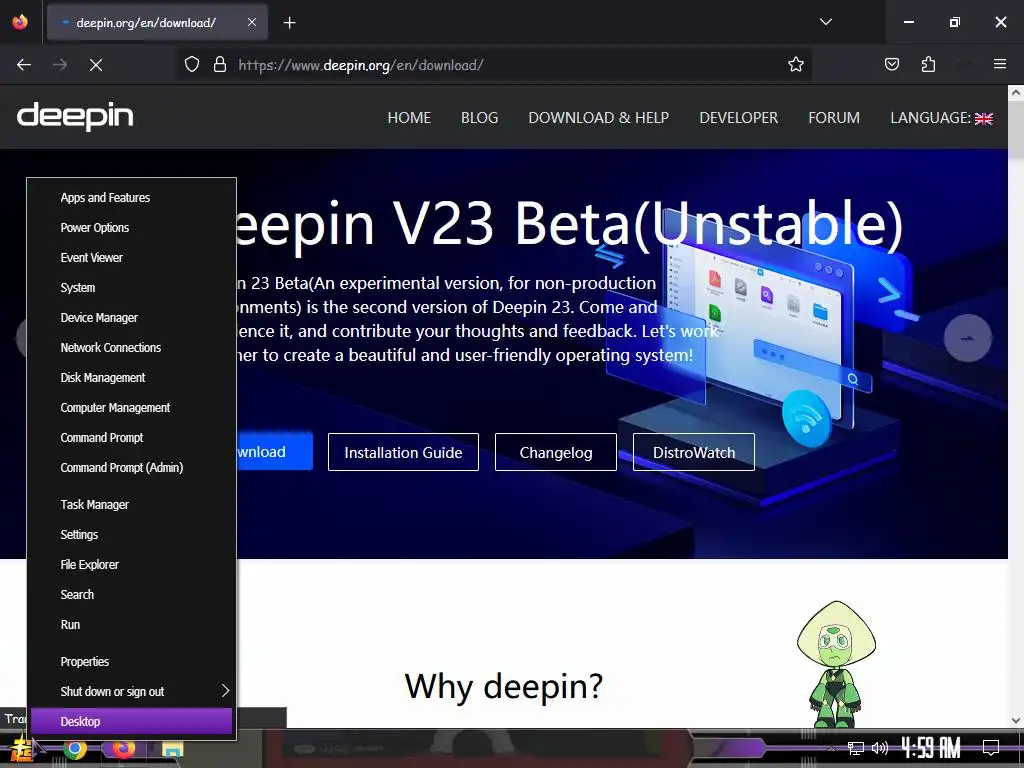Image resolution: width=1024 pixels, height=768 pixels.
Task: Open Network Connections from the menu
Action: [x=131, y=347]
